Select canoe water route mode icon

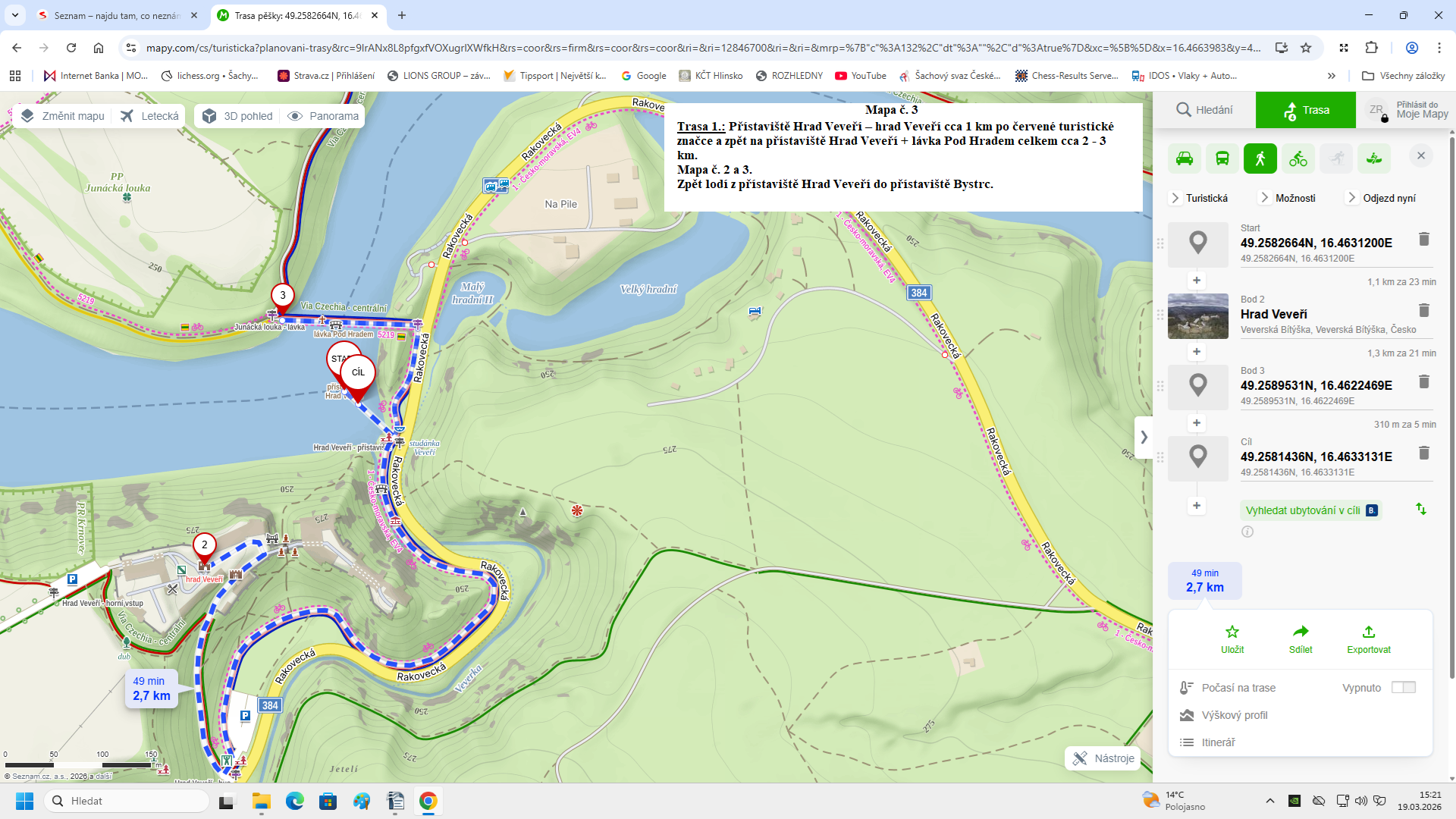pos(1373,158)
